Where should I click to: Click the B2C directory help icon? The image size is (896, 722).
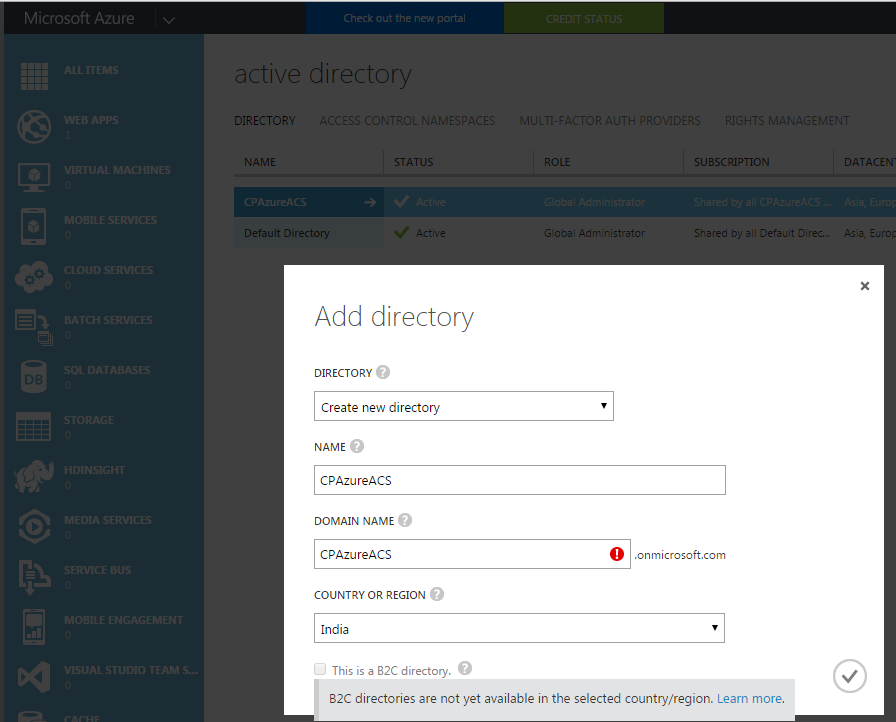pyautogui.click(x=465, y=668)
